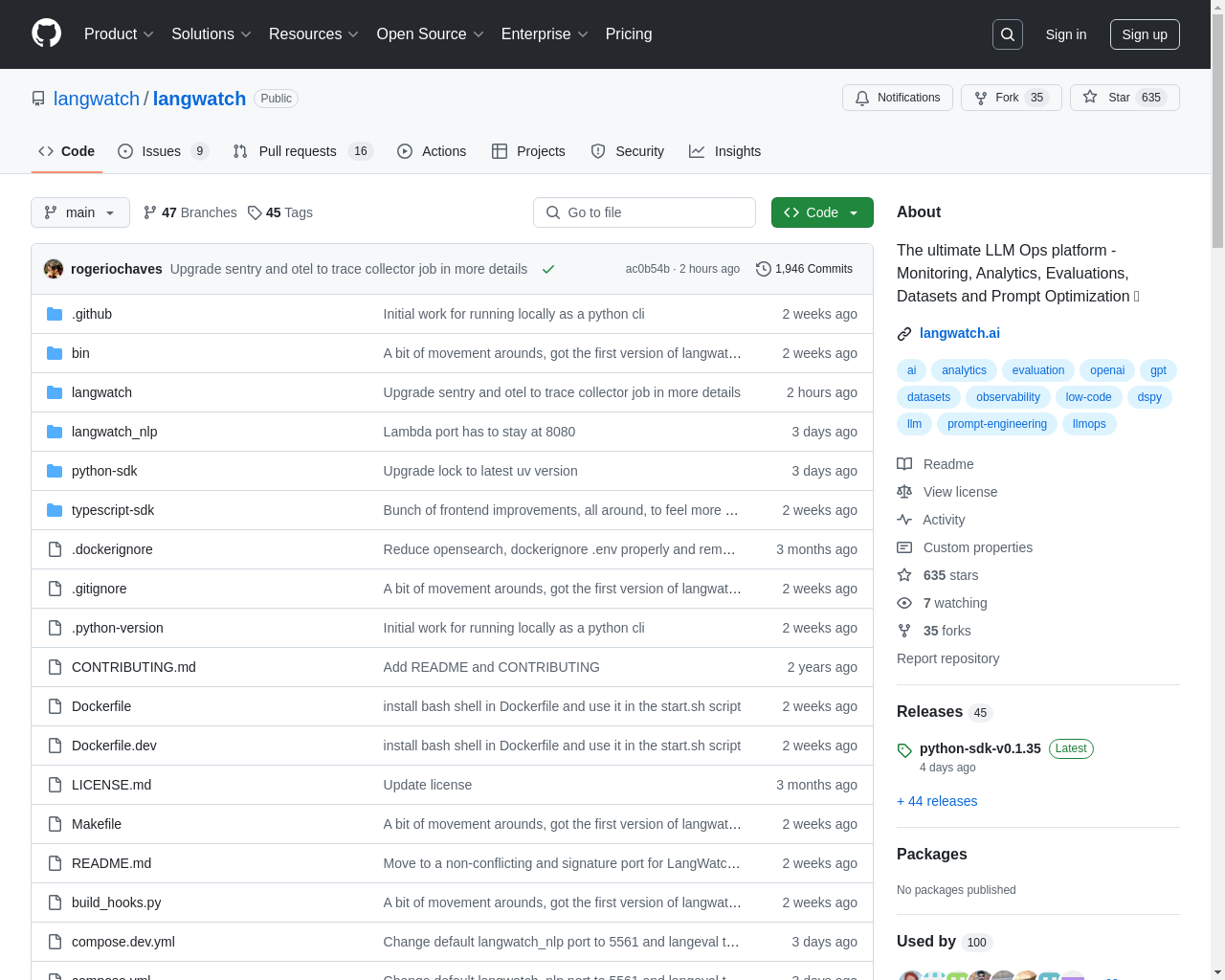Open the green Code dropdown button
This screenshot has height=980, width=1225.
click(822, 212)
